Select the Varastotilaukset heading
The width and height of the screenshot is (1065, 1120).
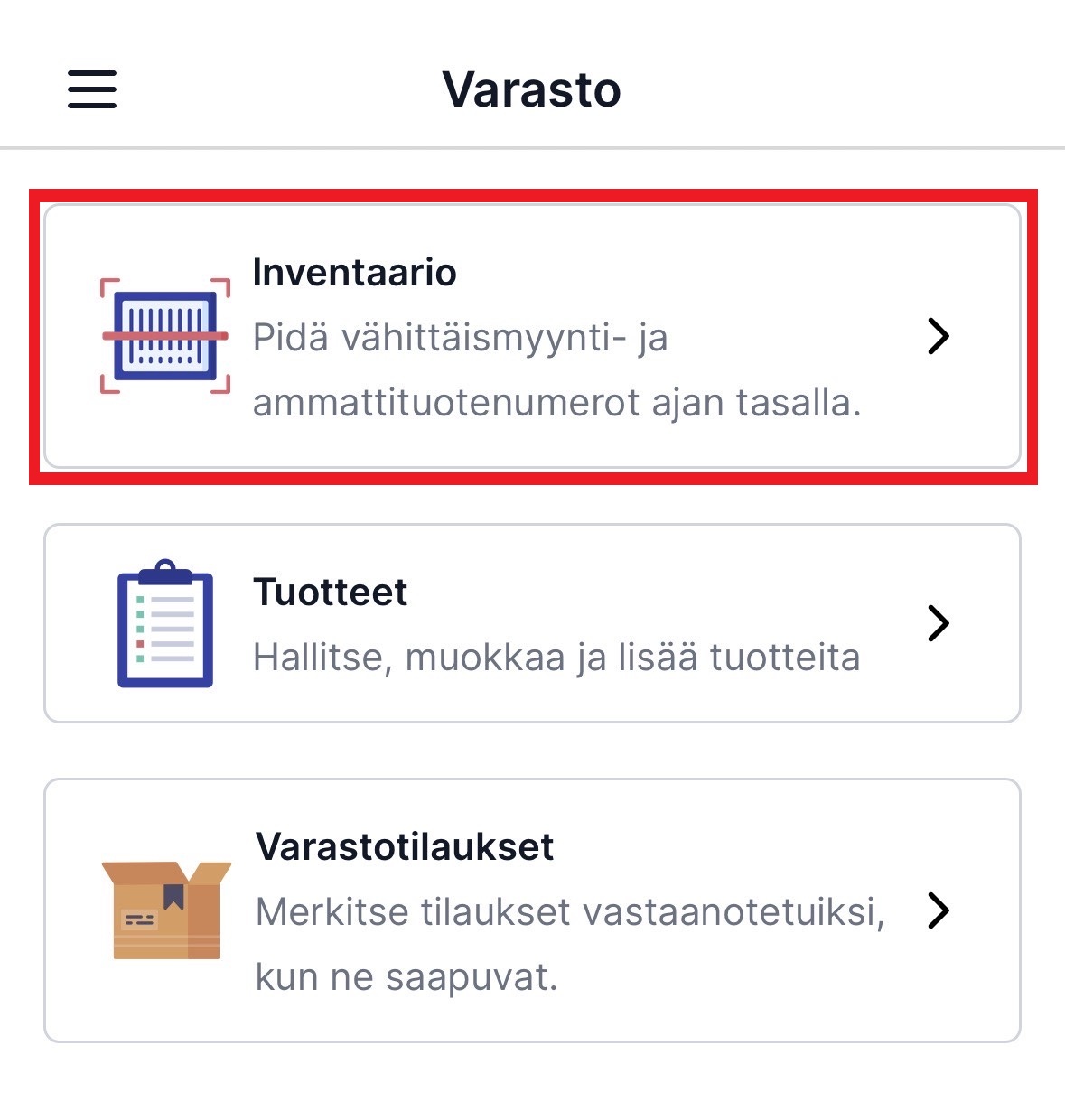(403, 848)
